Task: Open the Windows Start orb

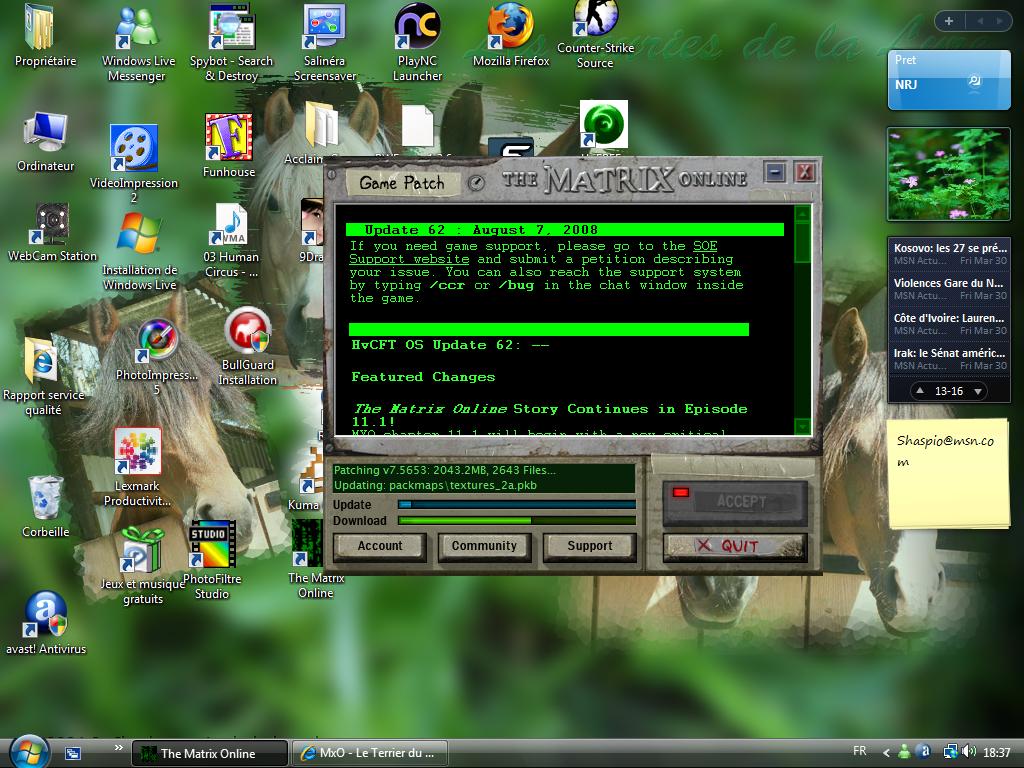Action: (x=29, y=751)
